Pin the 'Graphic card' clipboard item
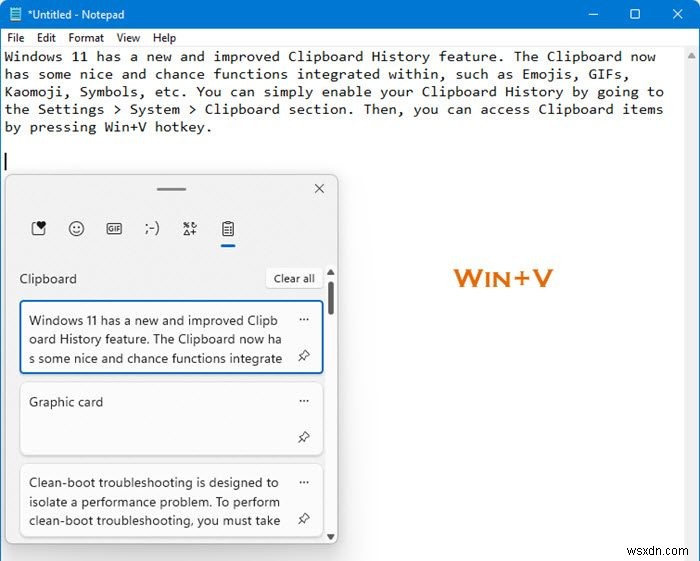The image size is (700, 561). tap(304, 437)
